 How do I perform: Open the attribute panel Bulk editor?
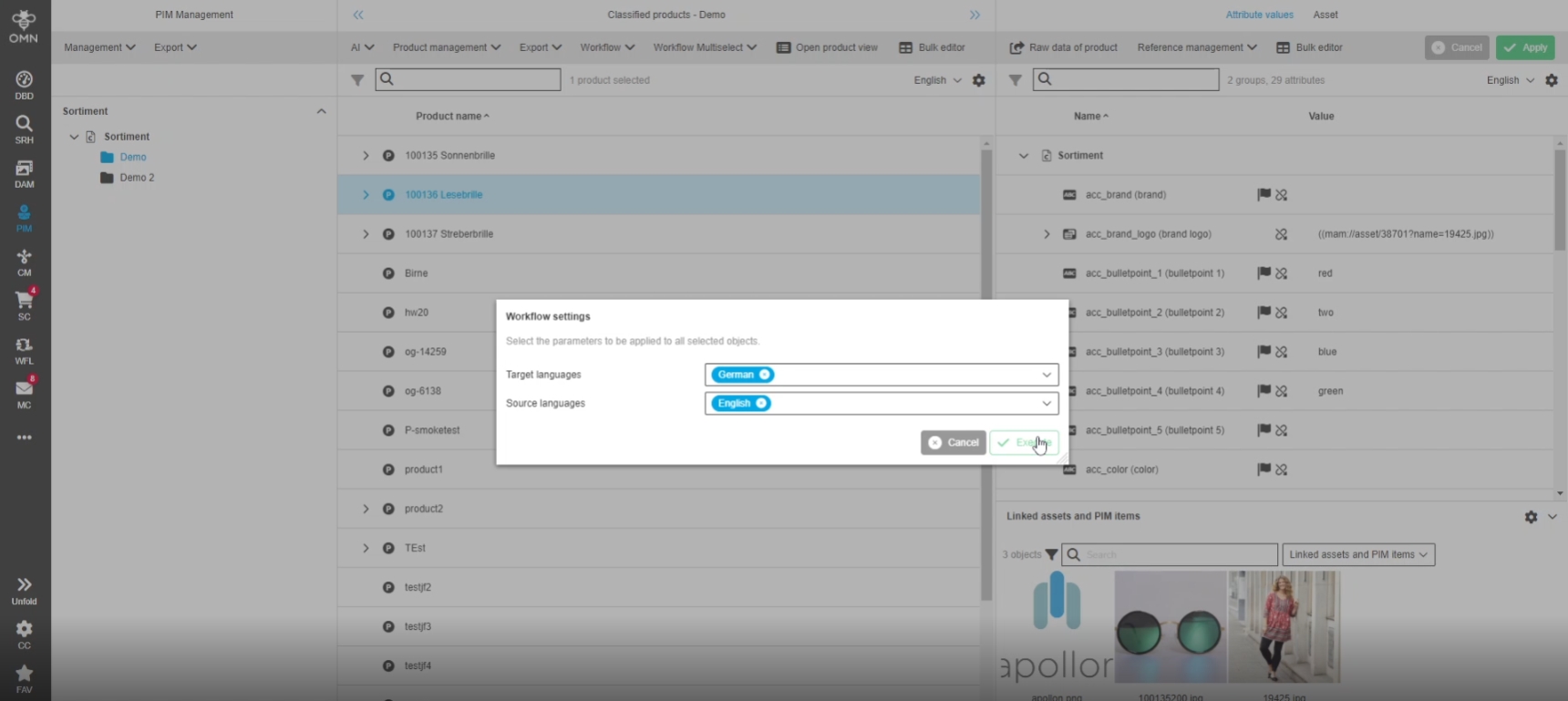coord(1309,47)
